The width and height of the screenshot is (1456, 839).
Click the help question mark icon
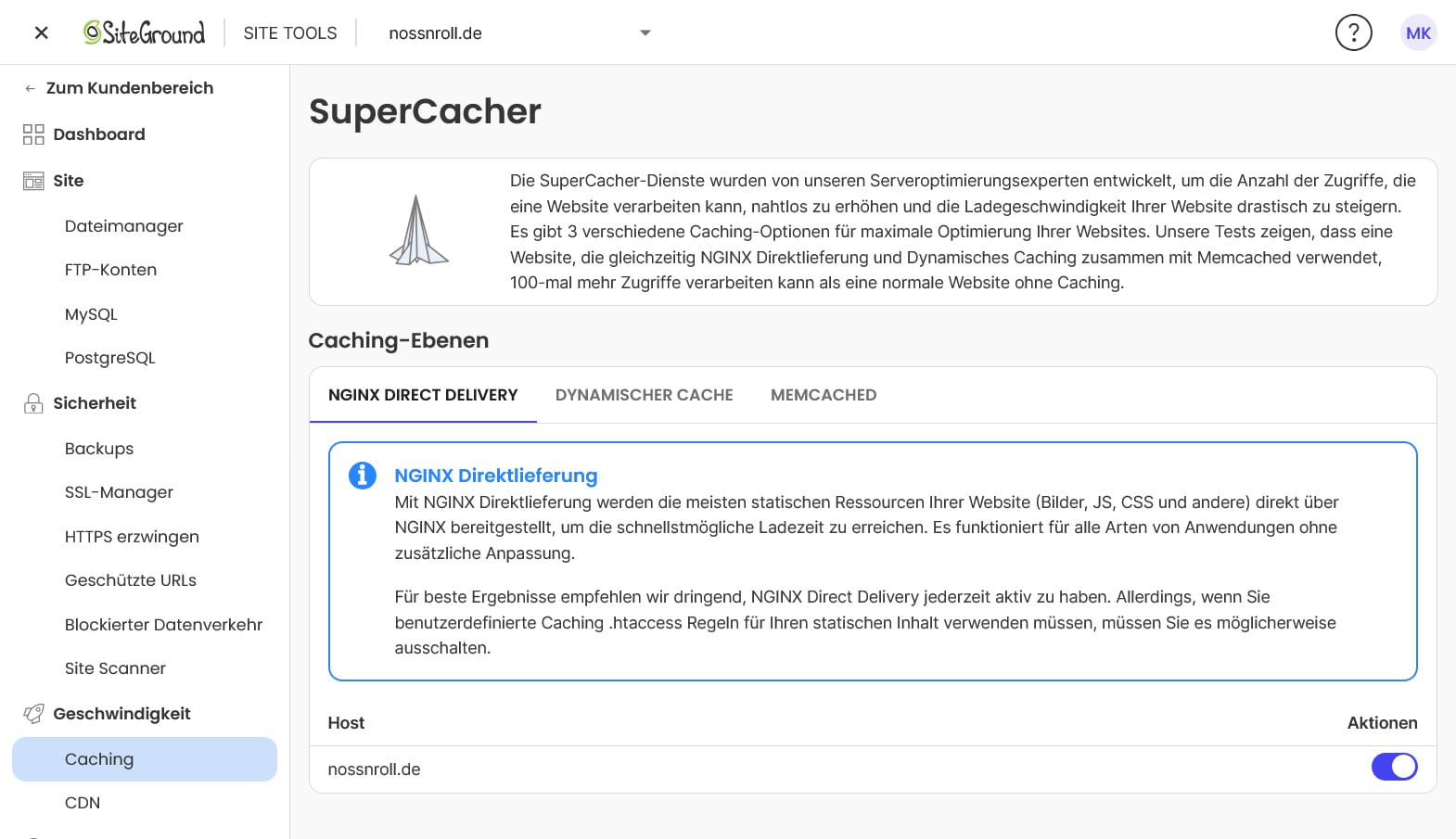(x=1353, y=33)
